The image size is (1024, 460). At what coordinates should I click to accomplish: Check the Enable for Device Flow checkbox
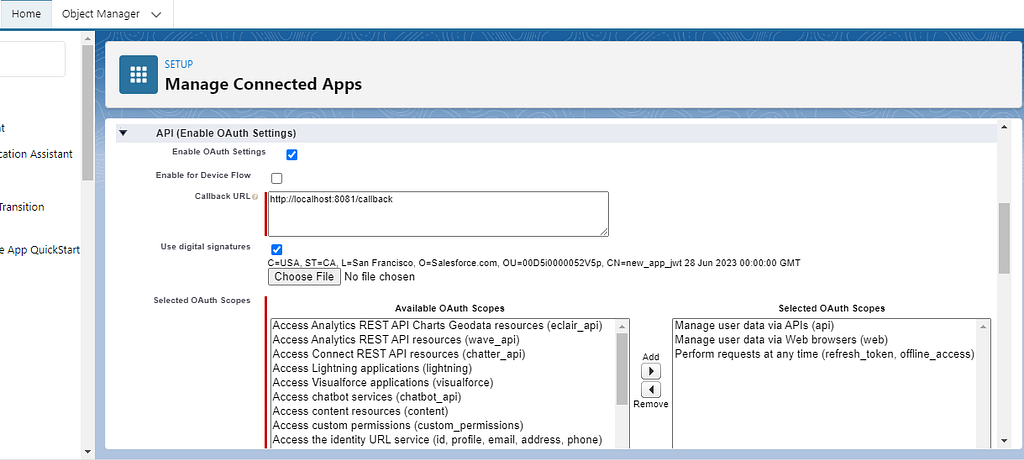tap(277, 178)
